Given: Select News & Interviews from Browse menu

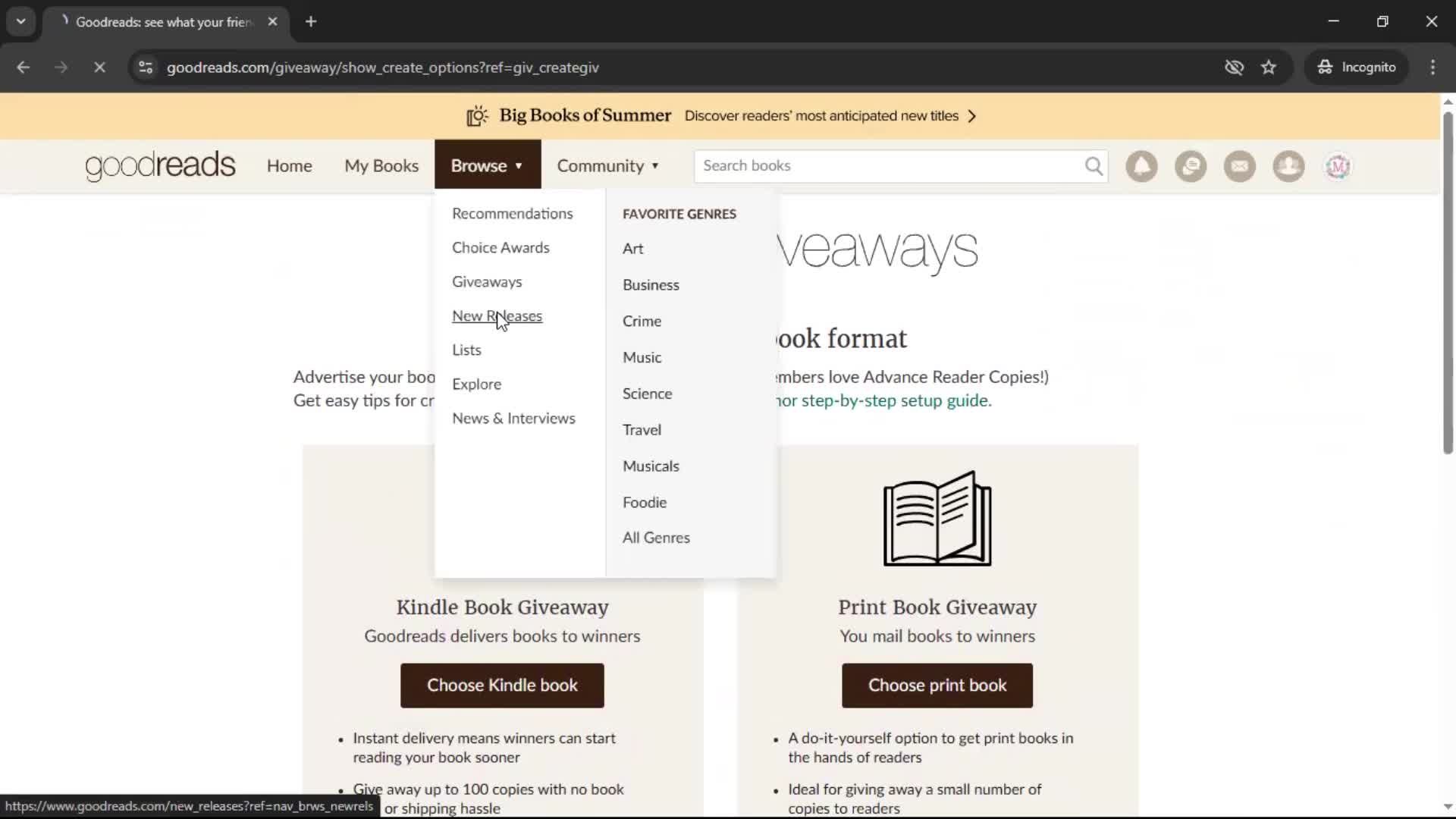Looking at the screenshot, I should tap(513, 419).
